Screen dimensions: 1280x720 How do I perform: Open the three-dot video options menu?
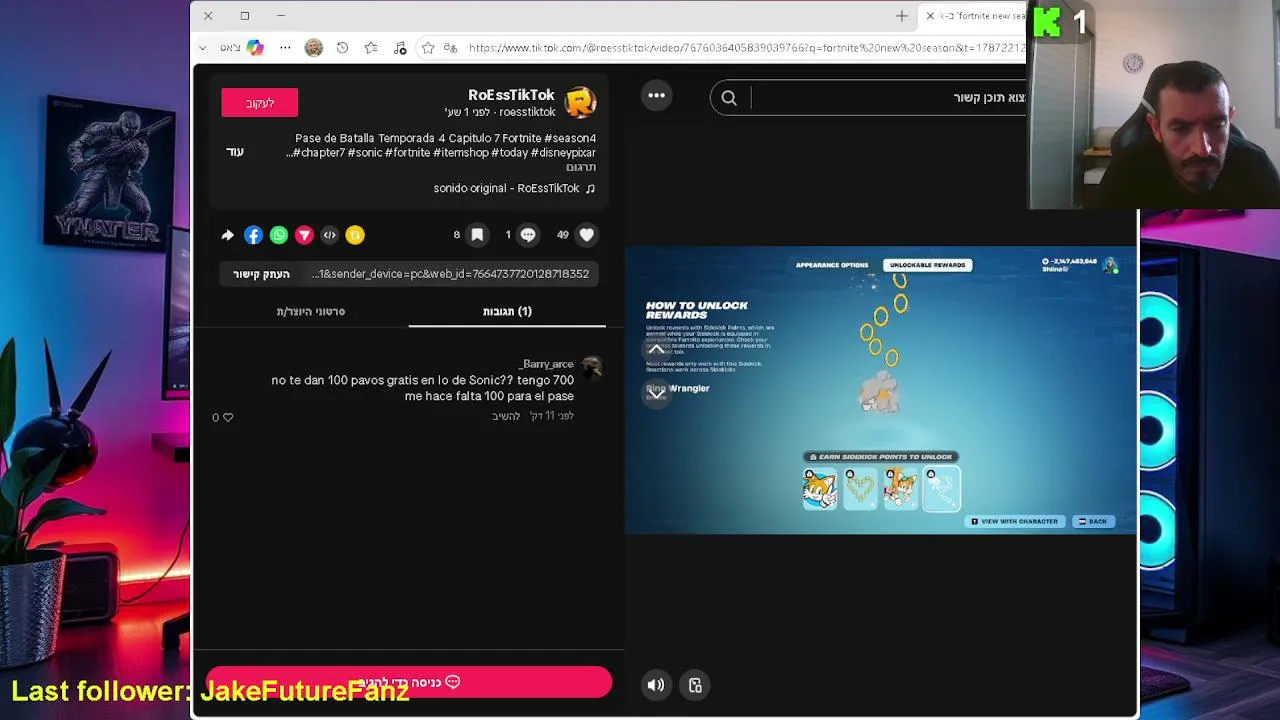pyautogui.click(x=657, y=96)
